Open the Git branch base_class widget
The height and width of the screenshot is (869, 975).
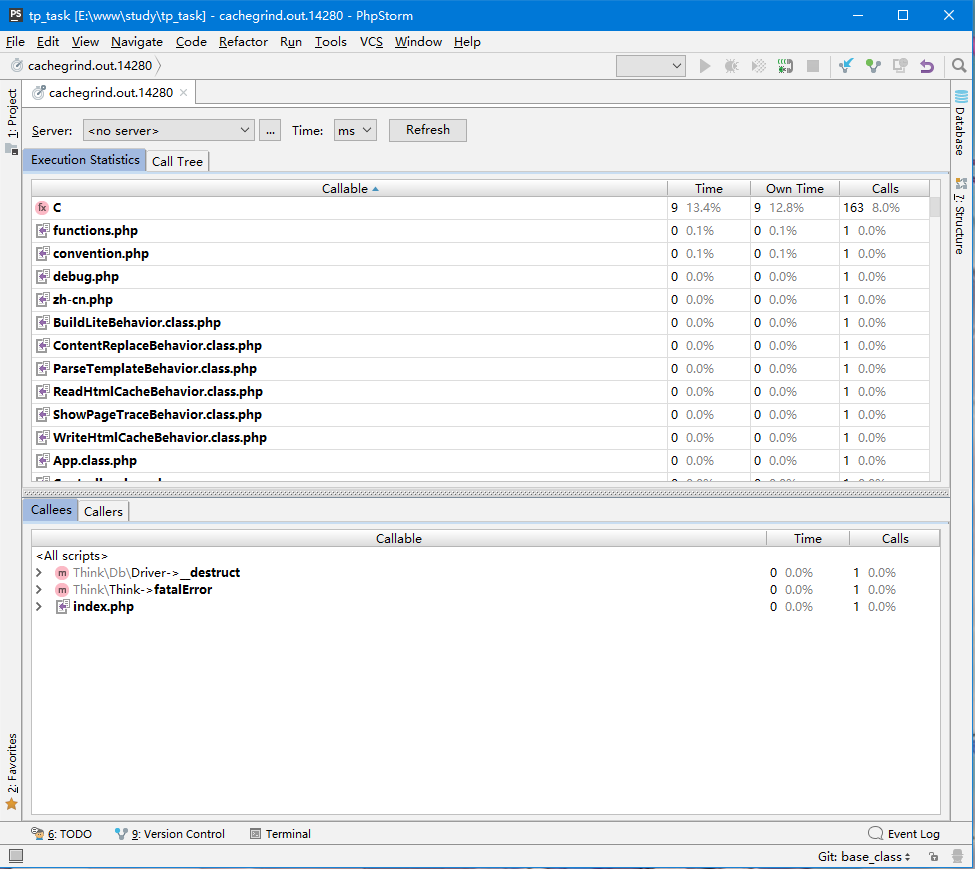[x=864, y=857]
